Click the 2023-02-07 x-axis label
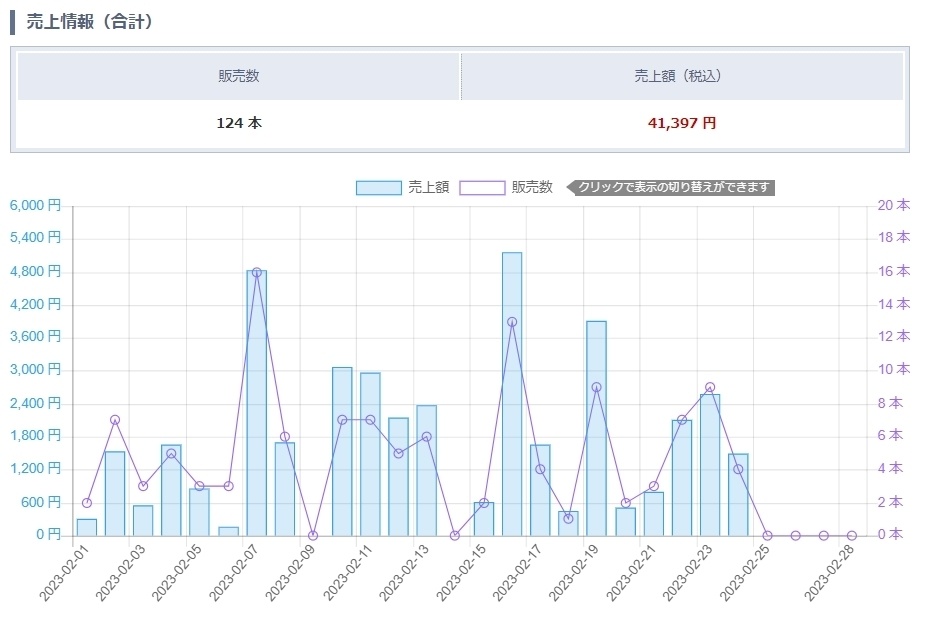Viewport: 925px width, 623px height. point(234,573)
